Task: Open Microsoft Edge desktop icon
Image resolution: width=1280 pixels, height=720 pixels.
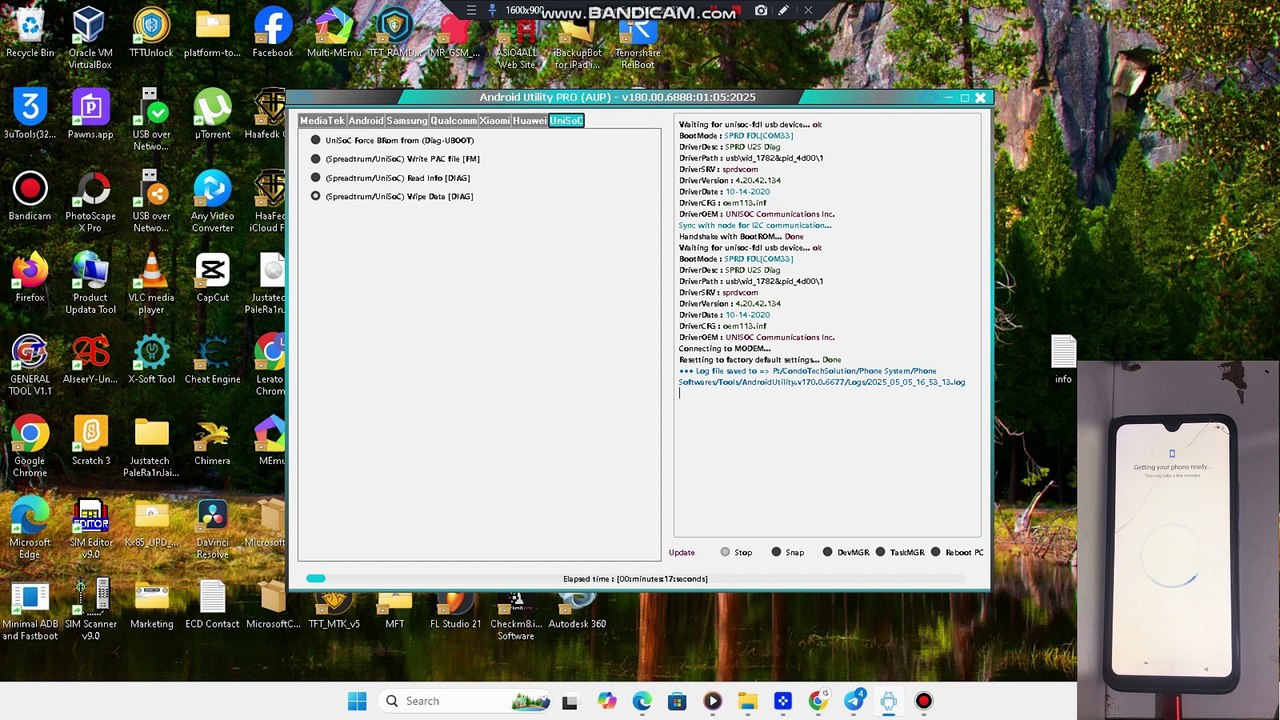Action: click(x=30, y=528)
